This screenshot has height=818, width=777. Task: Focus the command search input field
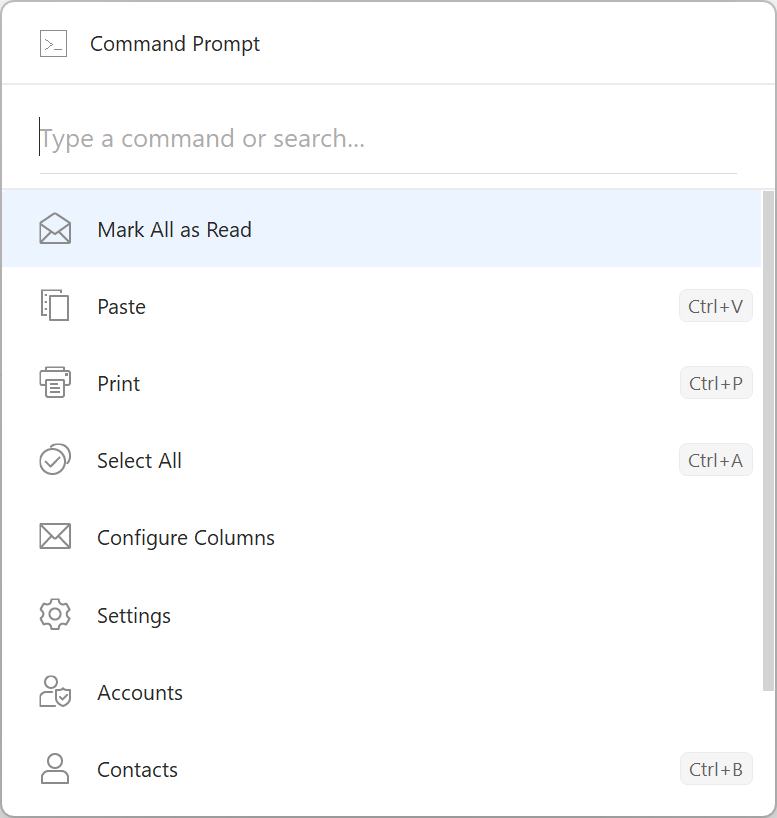coord(388,139)
